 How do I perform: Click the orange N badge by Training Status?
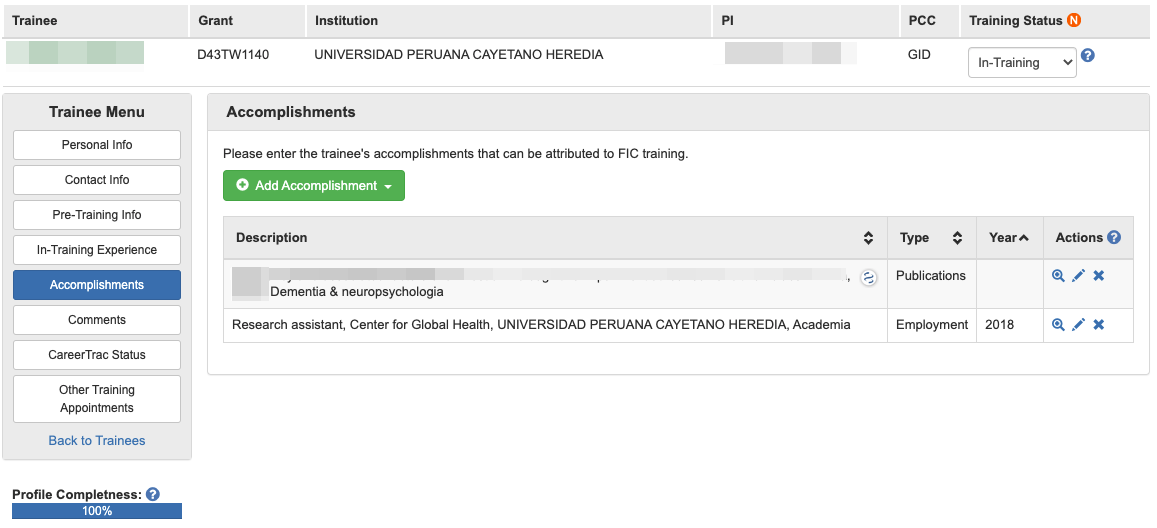tap(1075, 20)
